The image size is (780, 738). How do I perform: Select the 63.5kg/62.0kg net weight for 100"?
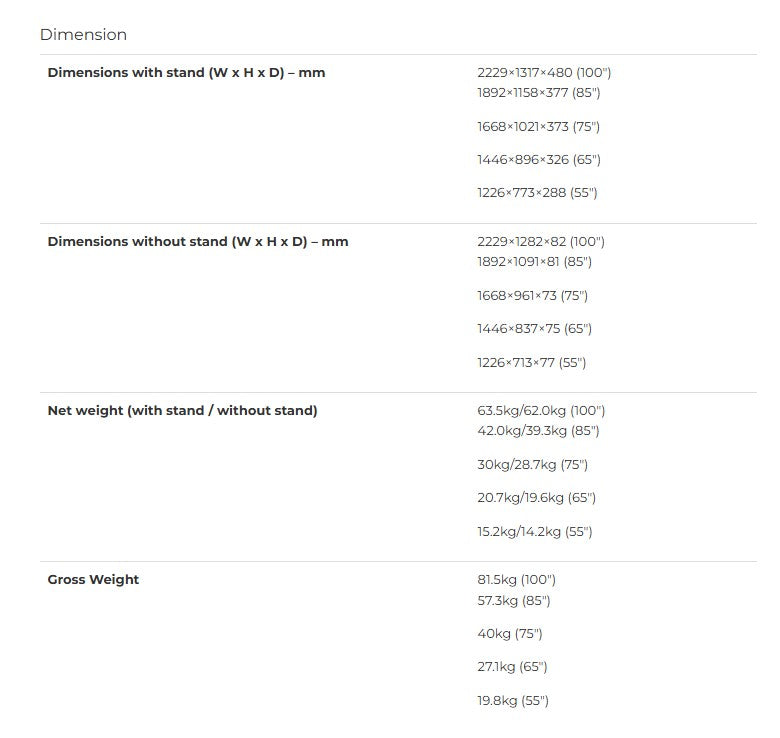pos(541,411)
